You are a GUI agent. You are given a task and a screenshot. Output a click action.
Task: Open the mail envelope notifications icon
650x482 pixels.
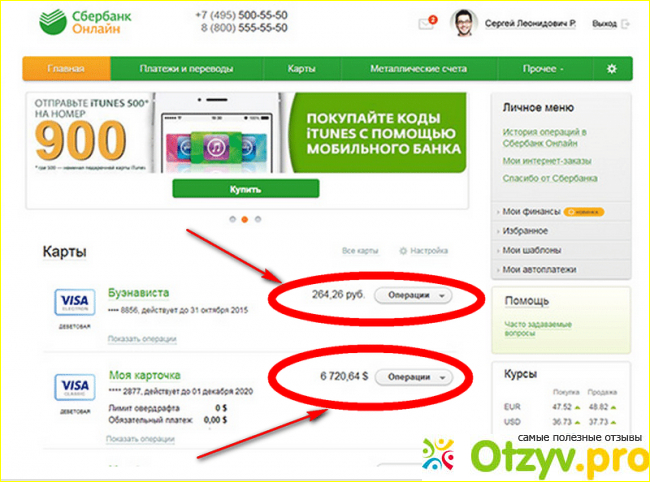[x=427, y=23]
